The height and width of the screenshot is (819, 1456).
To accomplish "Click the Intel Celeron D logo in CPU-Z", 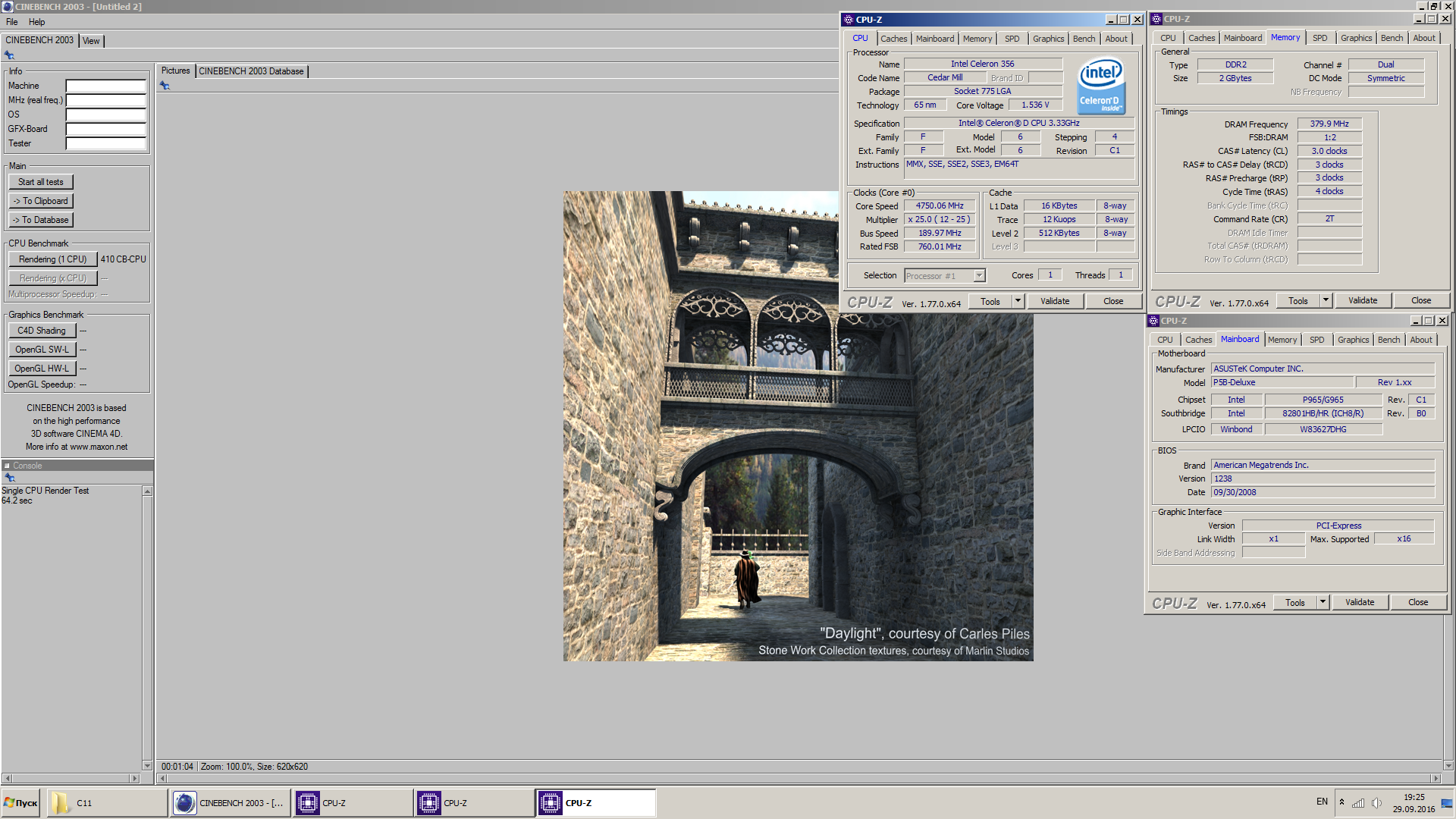I will tap(1101, 86).
